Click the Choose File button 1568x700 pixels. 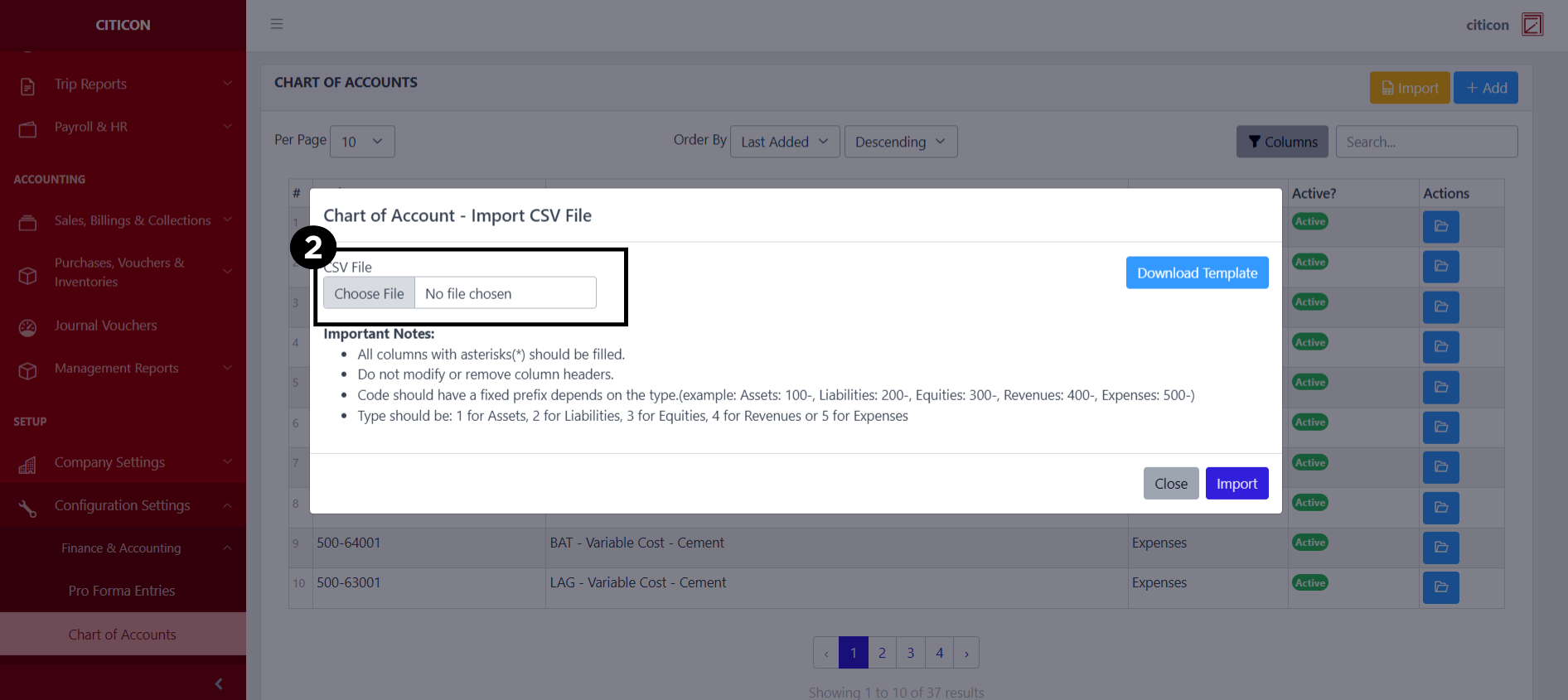(x=369, y=293)
